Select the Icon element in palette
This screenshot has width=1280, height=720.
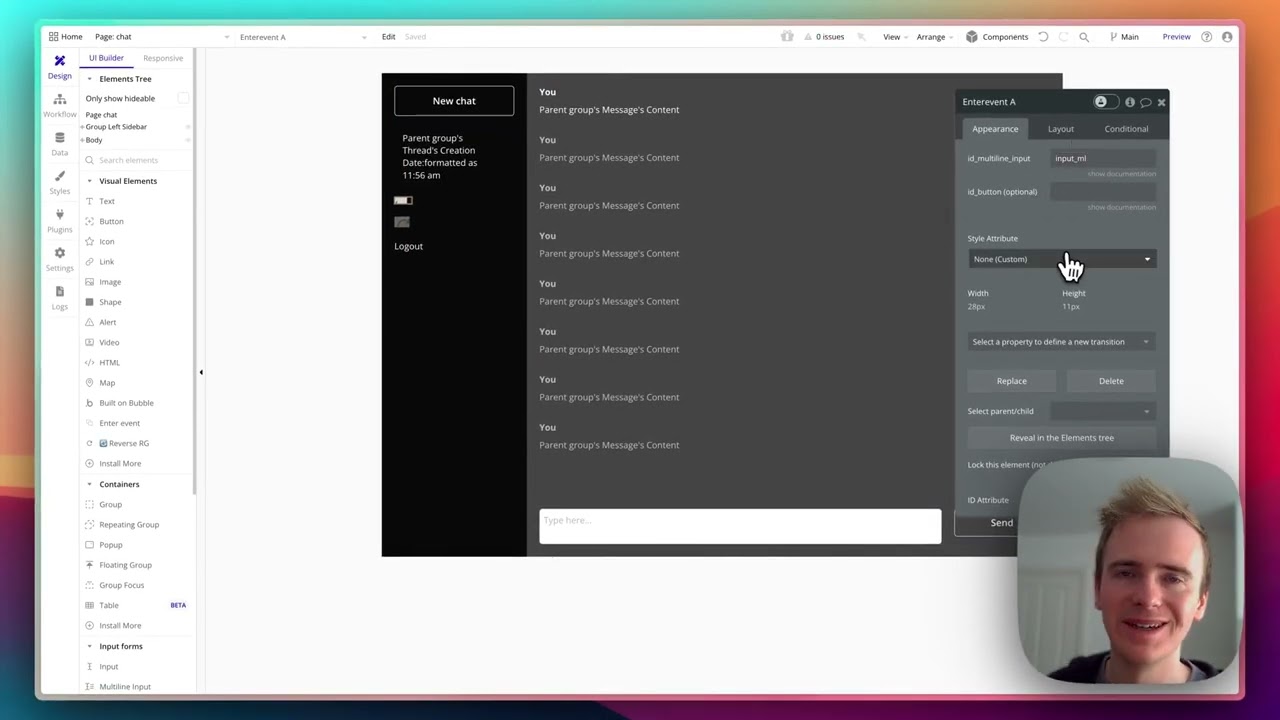pyautogui.click(x=107, y=241)
